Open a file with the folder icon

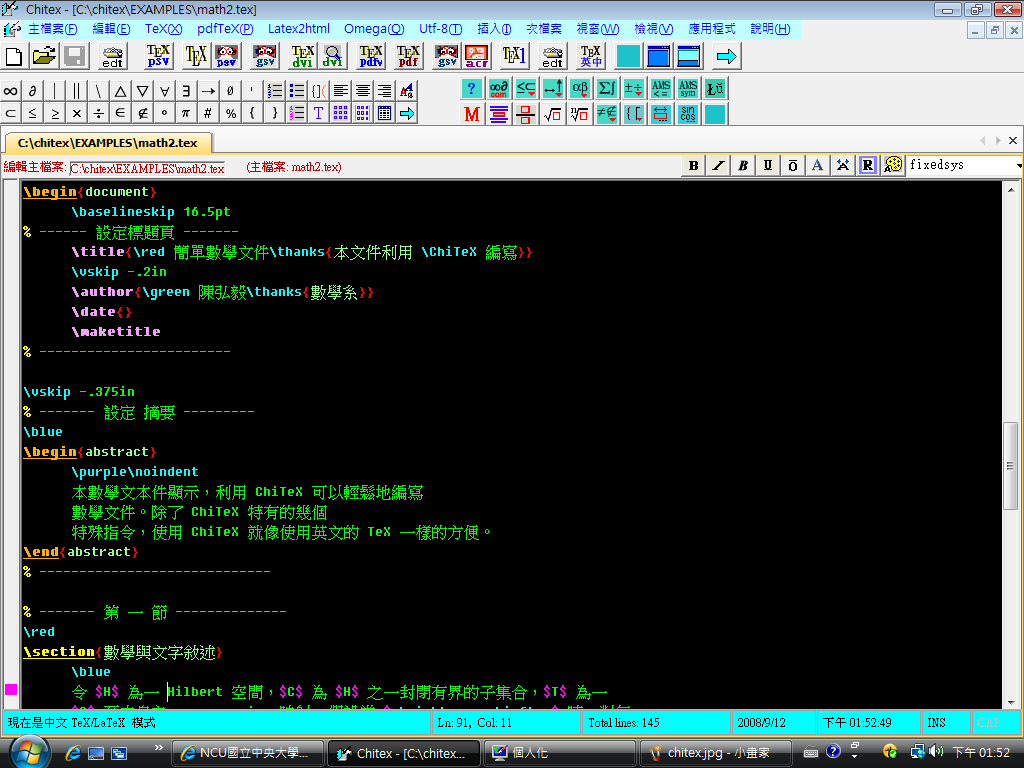pos(44,56)
